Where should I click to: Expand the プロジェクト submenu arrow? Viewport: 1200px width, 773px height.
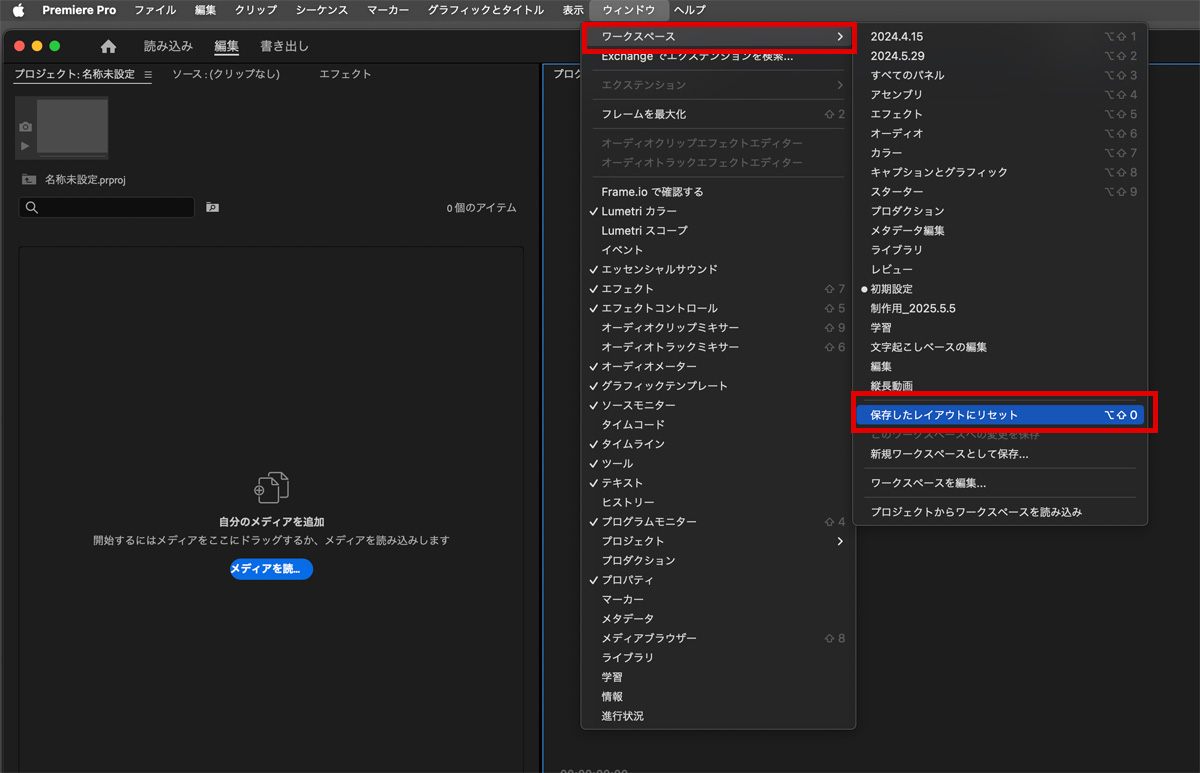tap(839, 541)
